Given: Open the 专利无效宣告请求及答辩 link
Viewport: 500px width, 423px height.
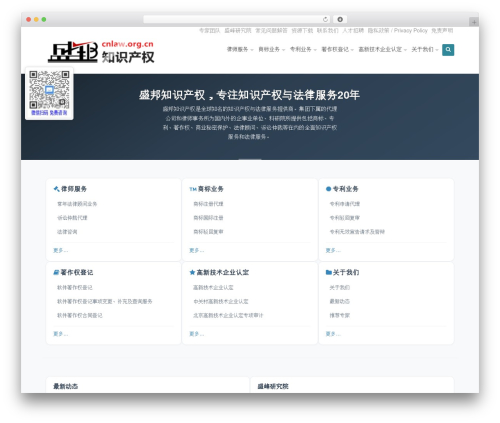Looking at the screenshot, I should point(357,232).
